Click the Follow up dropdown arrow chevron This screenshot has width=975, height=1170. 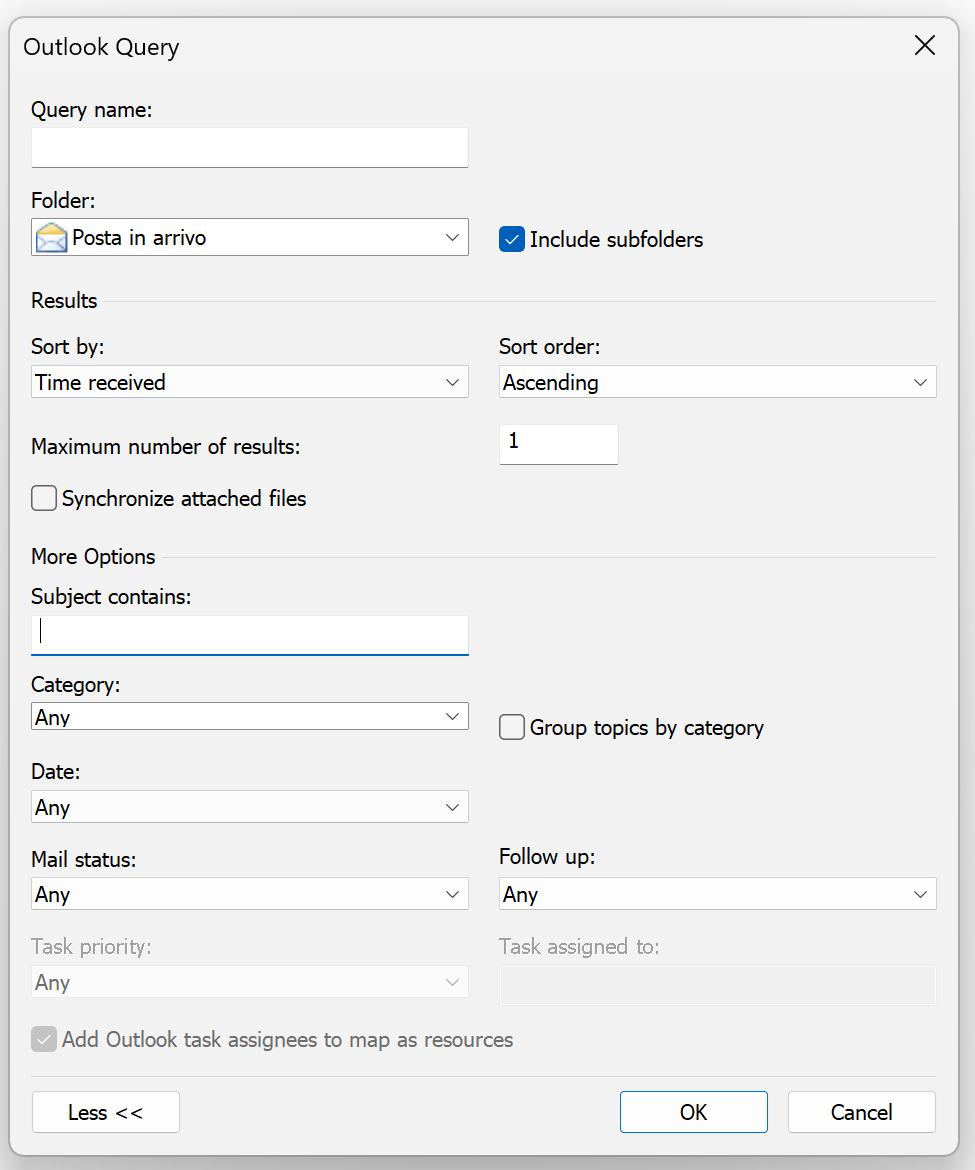coord(920,894)
